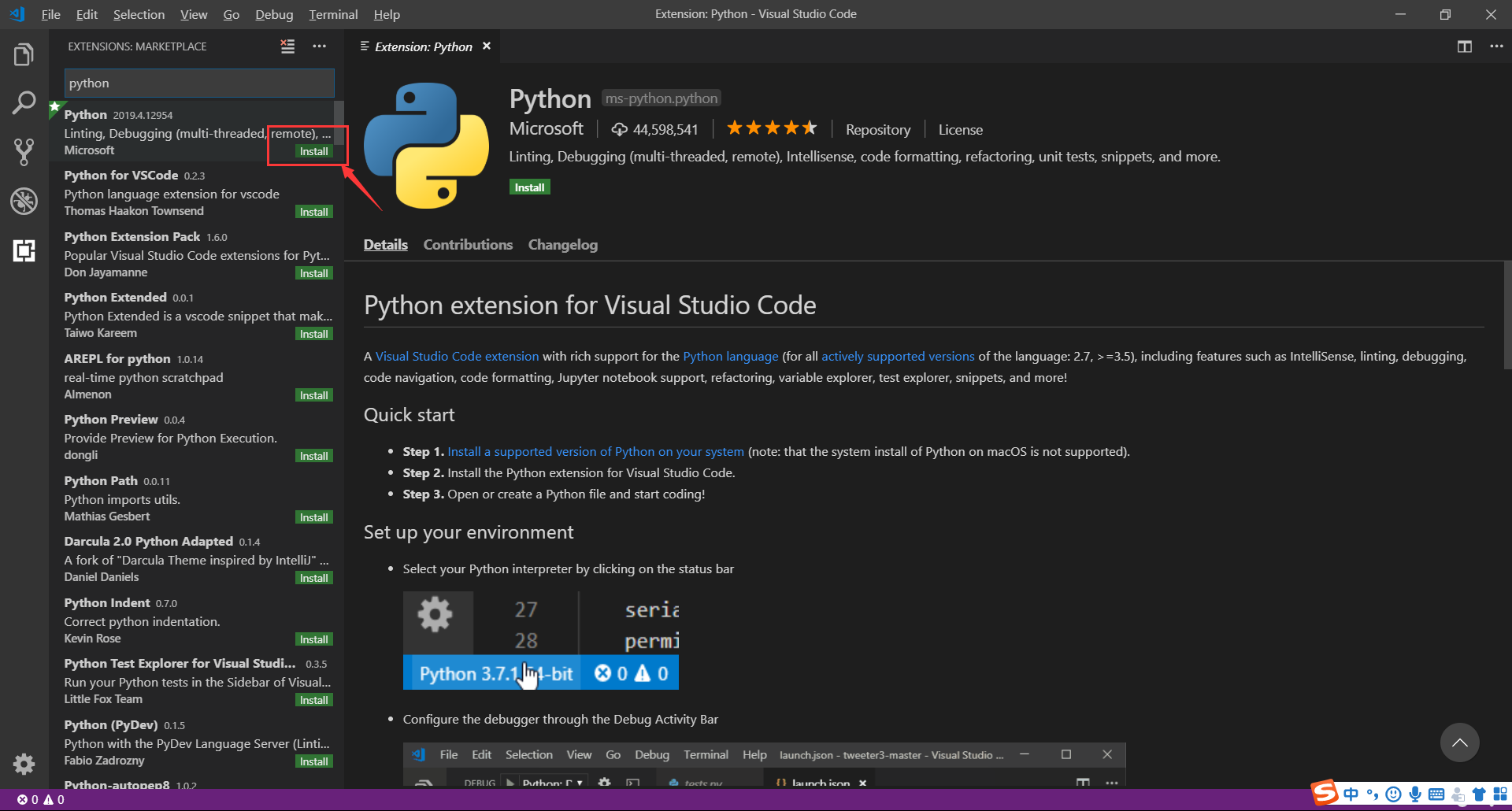
Task: Open the Help menu
Action: coord(387,14)
